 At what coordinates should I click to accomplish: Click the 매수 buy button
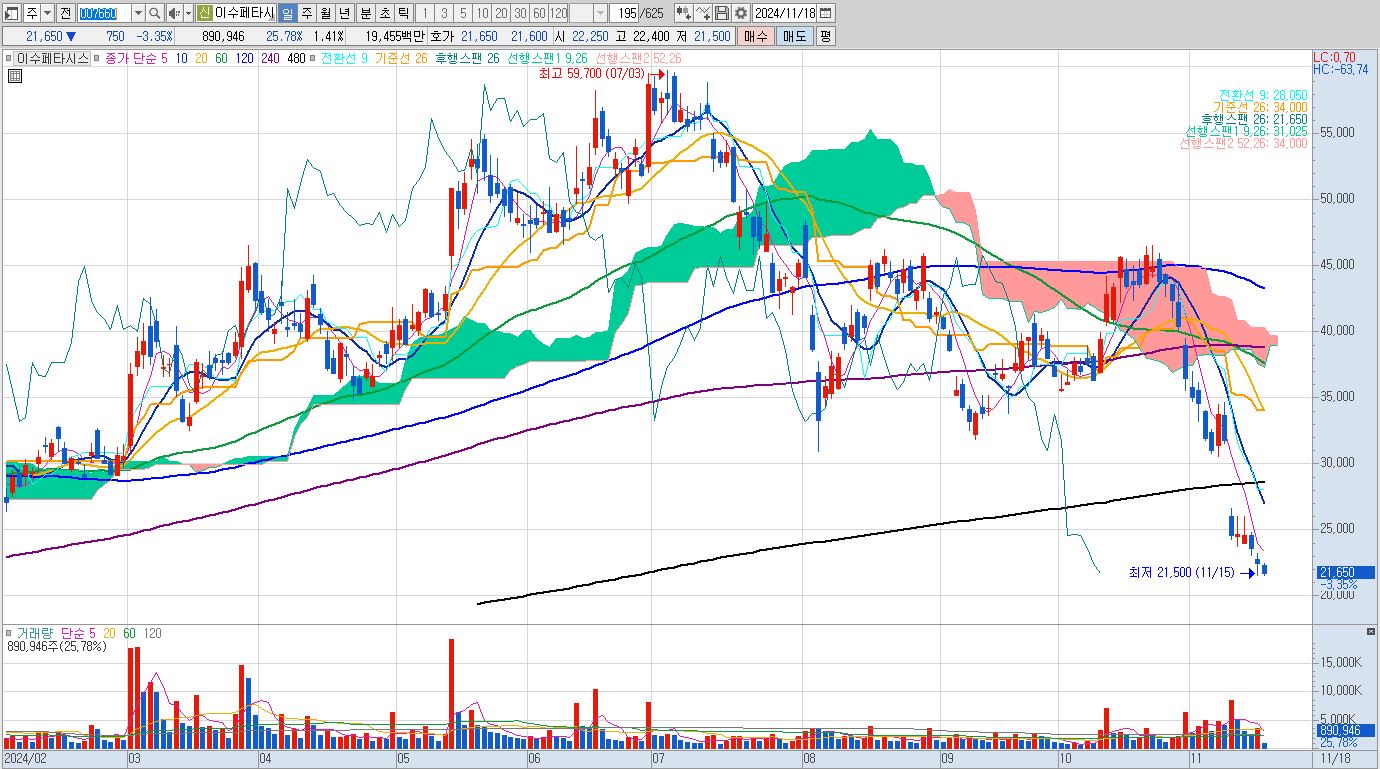click(x=756, y=36)
